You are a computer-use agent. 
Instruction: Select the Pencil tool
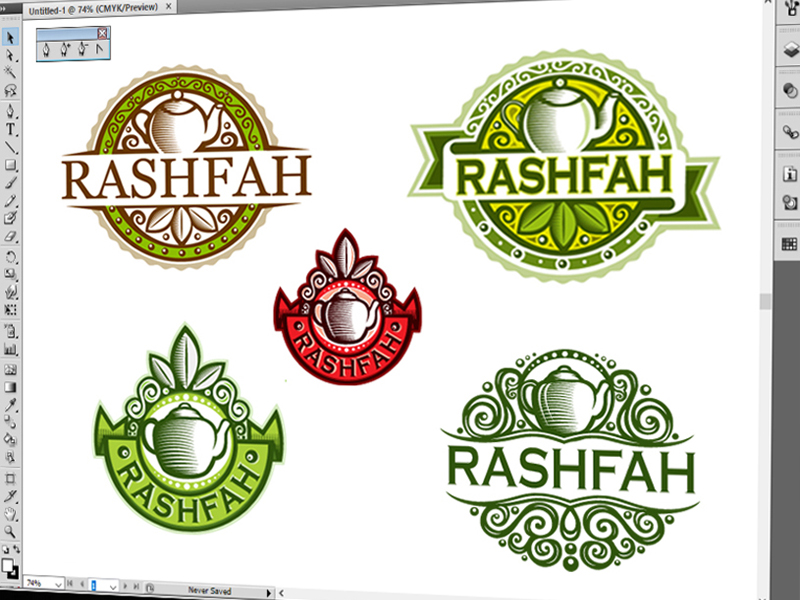[x=10, y=201]
